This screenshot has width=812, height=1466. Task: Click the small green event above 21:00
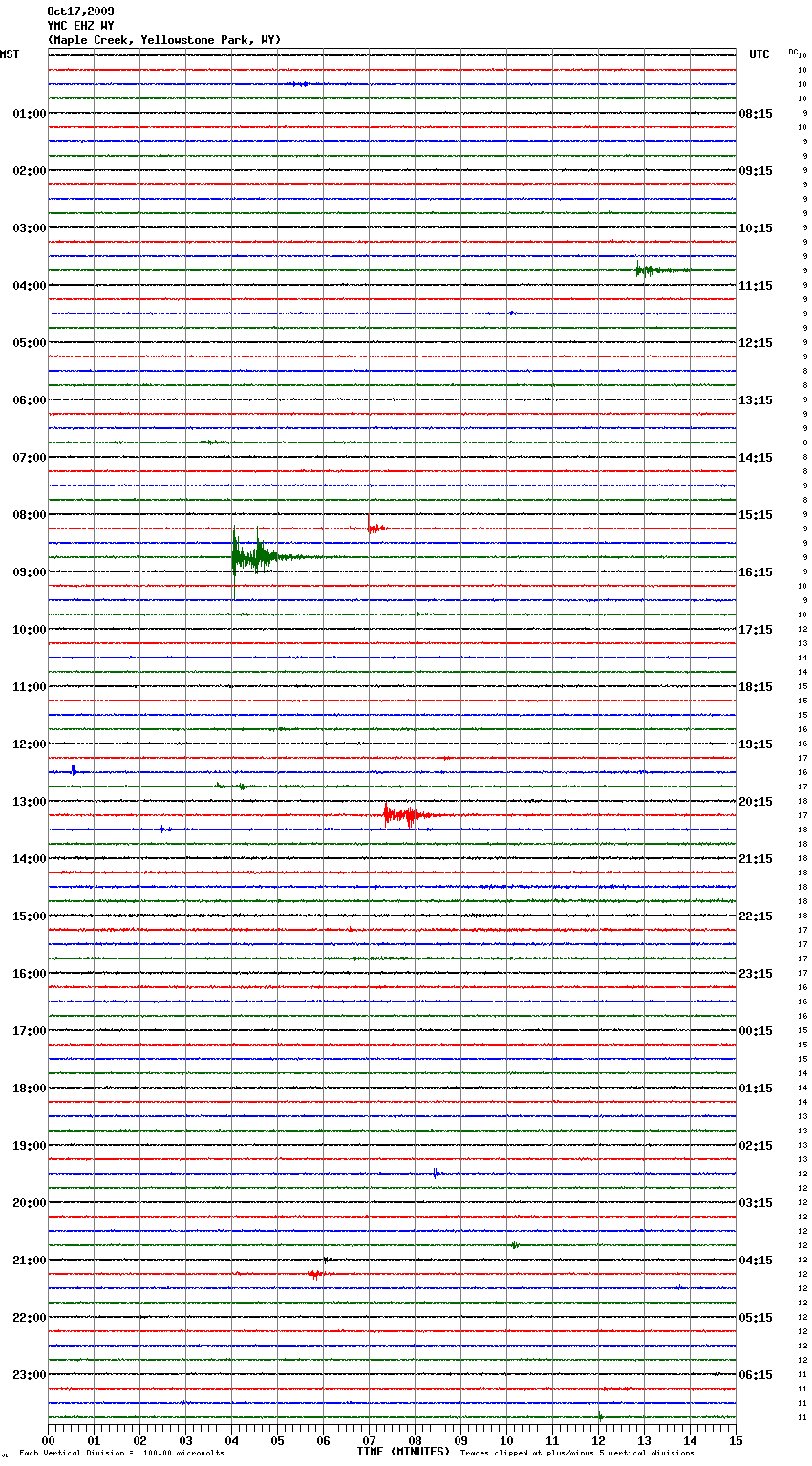514,1245
